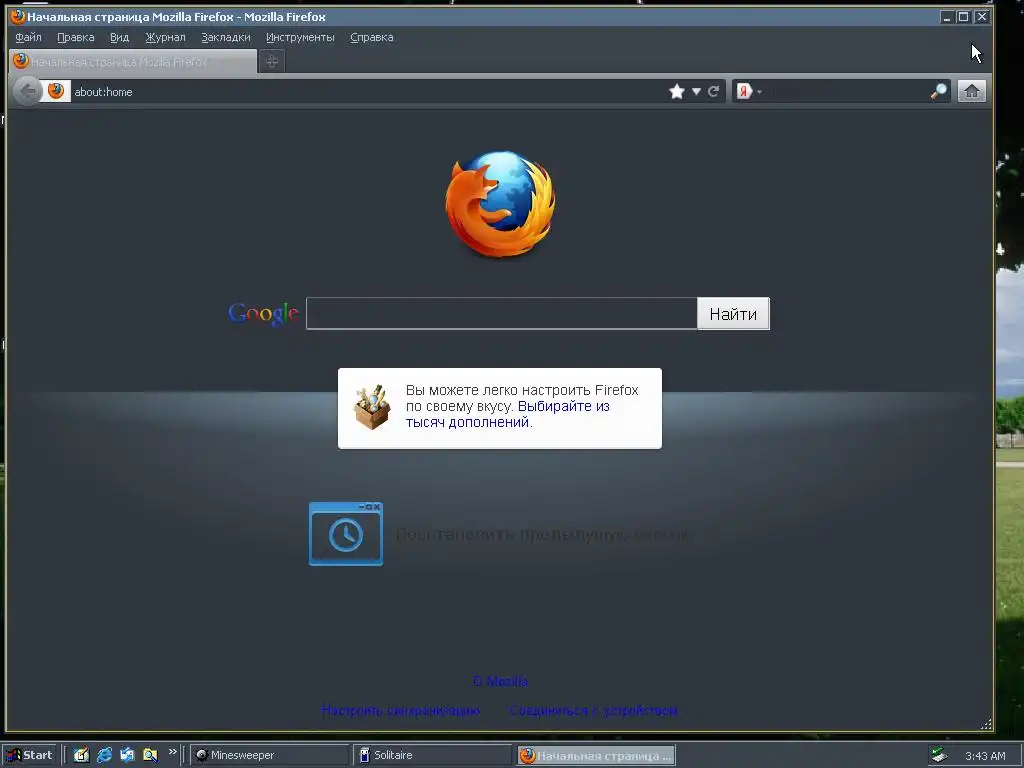The width and height of the screenshot is (1024, 768).
Task: Open the URL history dropdown arrow
Action: 696,91
